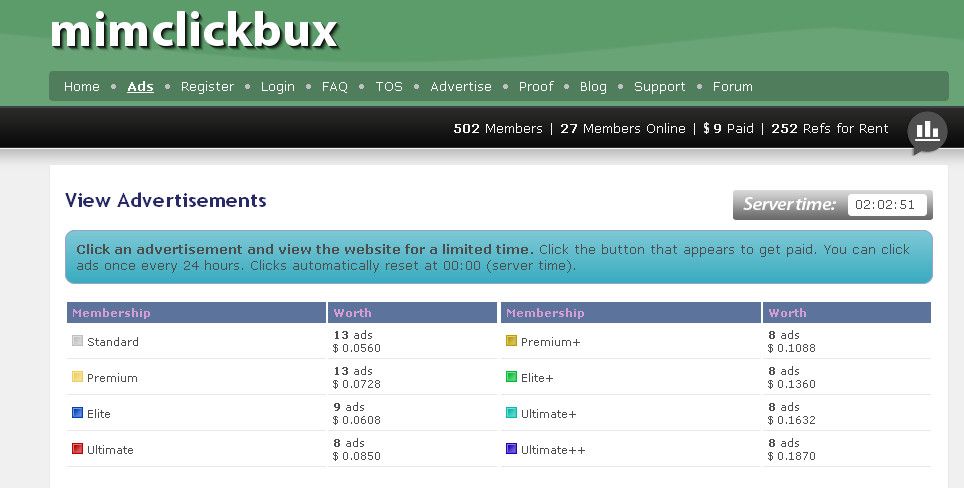This screenshot has height=488, width=964.
Task: View the TOS page
Action: (389, 87)
